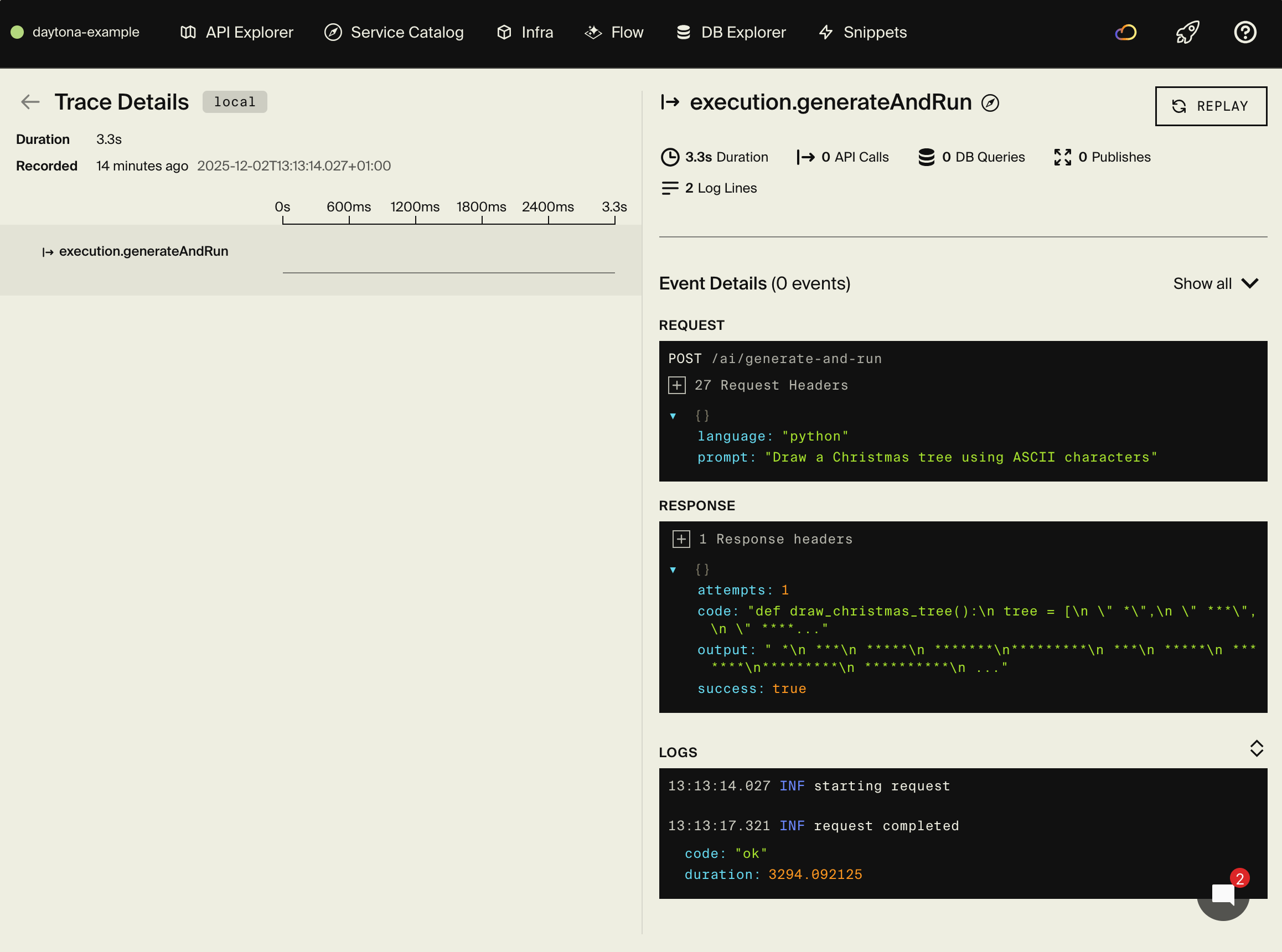Click the REPLAY button
Viewport: 1282px width, 952px height.
1211,106
